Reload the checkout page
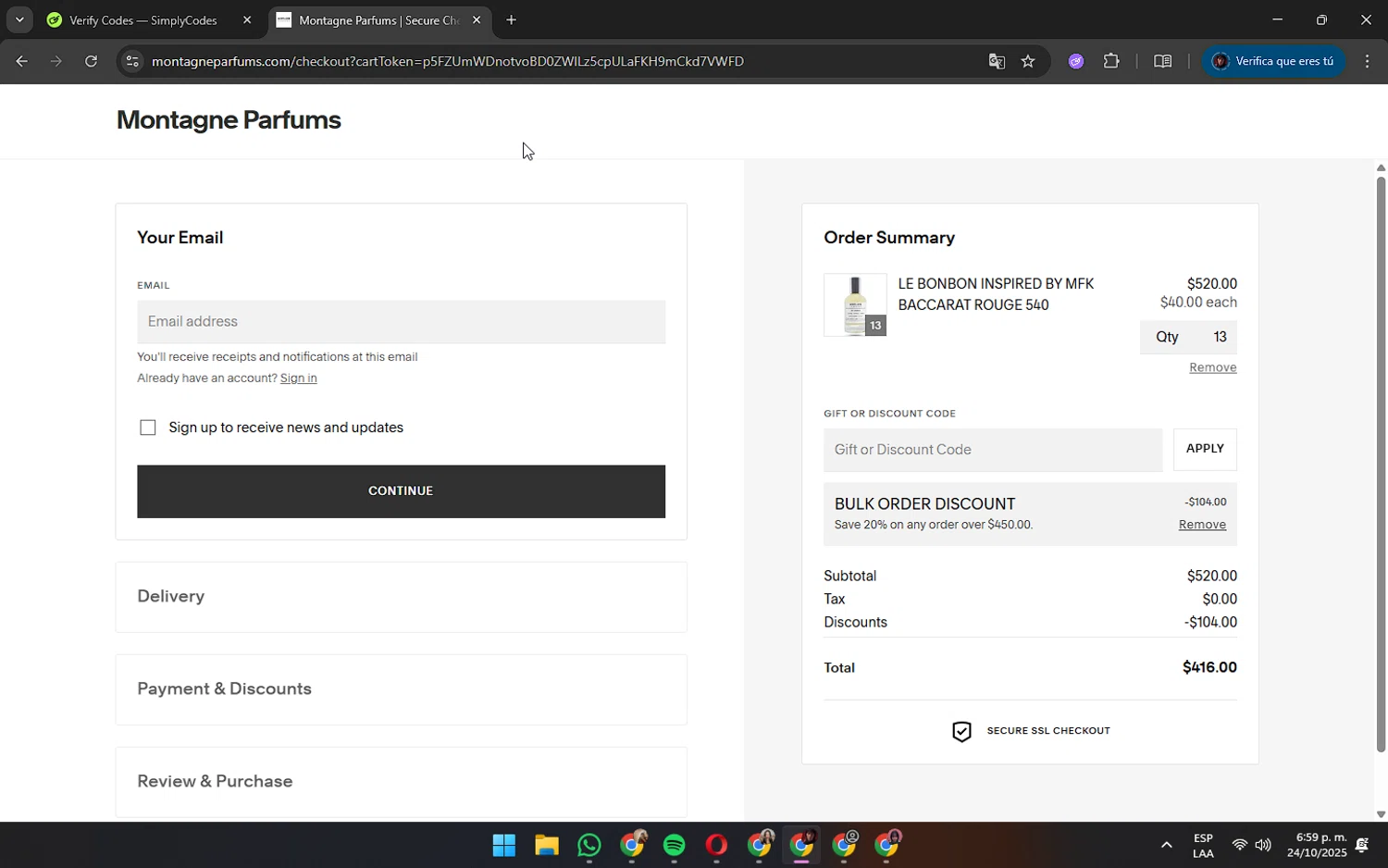1388x868 pixels. (x=91, y=61)
